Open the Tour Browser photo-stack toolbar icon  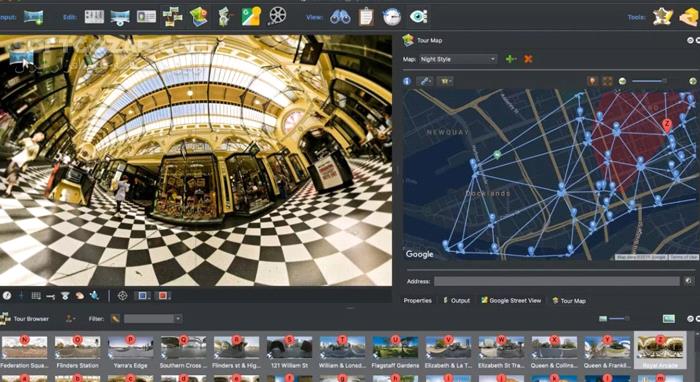pos(172,17)
